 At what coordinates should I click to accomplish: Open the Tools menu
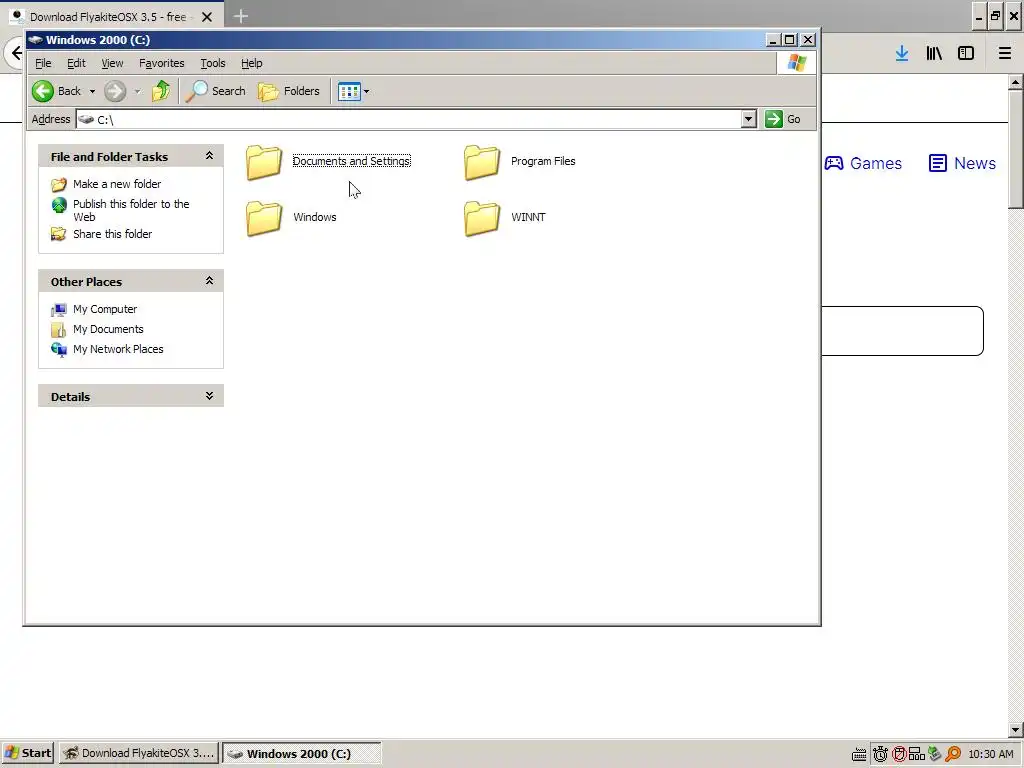tap(212, 63)
